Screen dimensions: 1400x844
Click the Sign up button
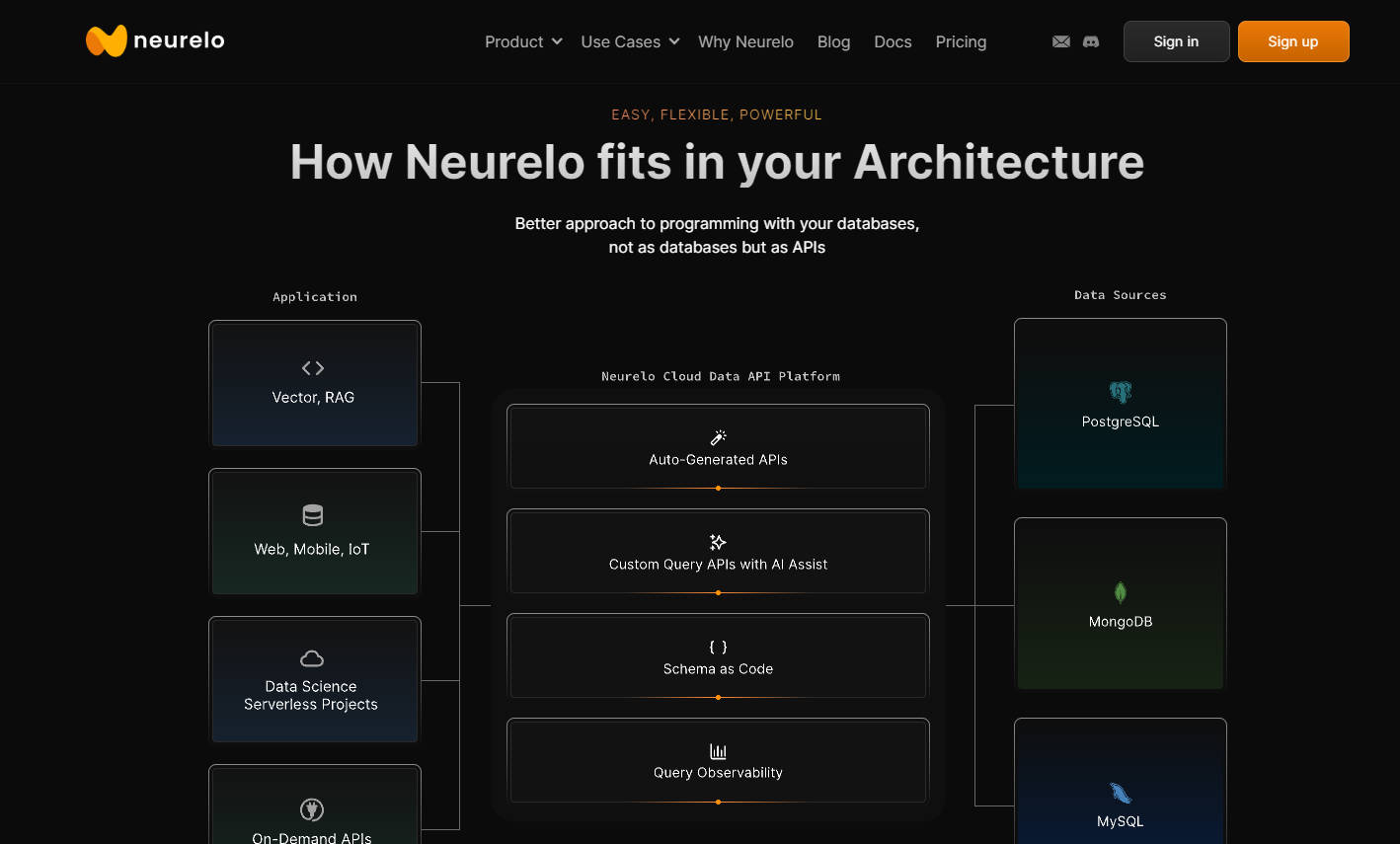point(1293,41)
